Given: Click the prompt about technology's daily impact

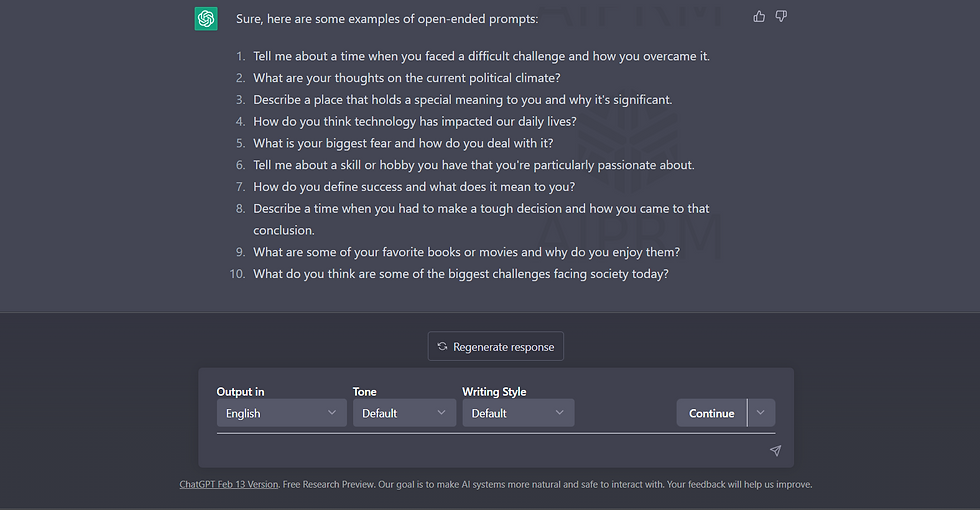Looking at the screenshot, I should (x=415, y=121).
